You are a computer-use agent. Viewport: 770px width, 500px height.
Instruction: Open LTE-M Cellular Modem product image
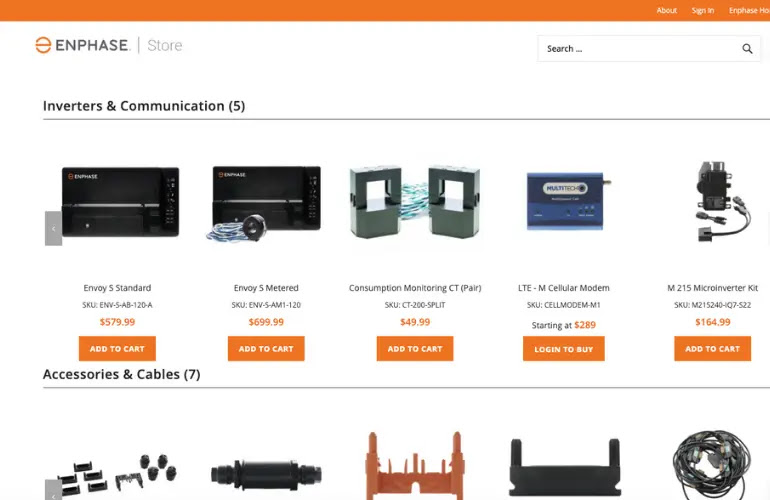point(569,201)
